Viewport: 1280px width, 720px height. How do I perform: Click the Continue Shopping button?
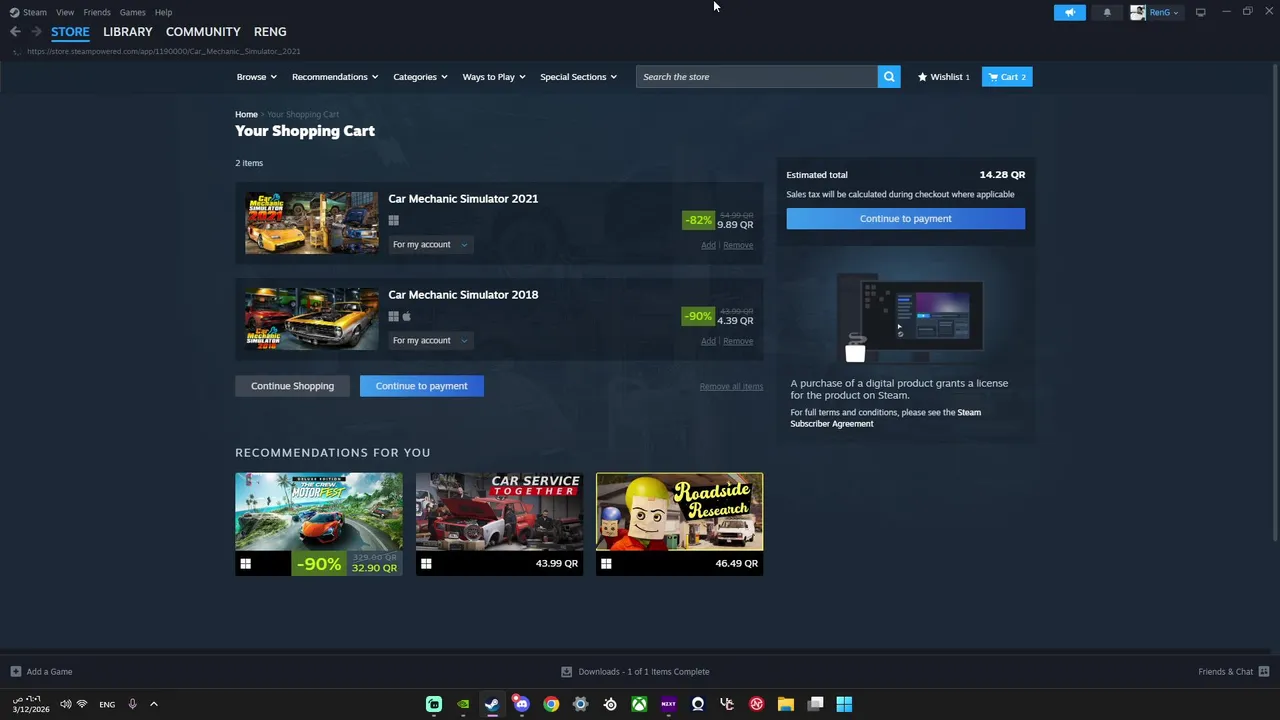click(292, 386)
